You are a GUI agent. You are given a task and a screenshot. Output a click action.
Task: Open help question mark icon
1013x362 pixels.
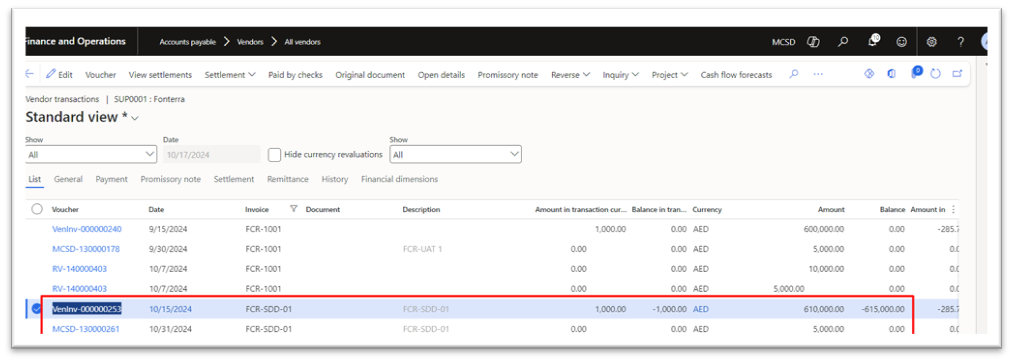click(x=961, y=42)
